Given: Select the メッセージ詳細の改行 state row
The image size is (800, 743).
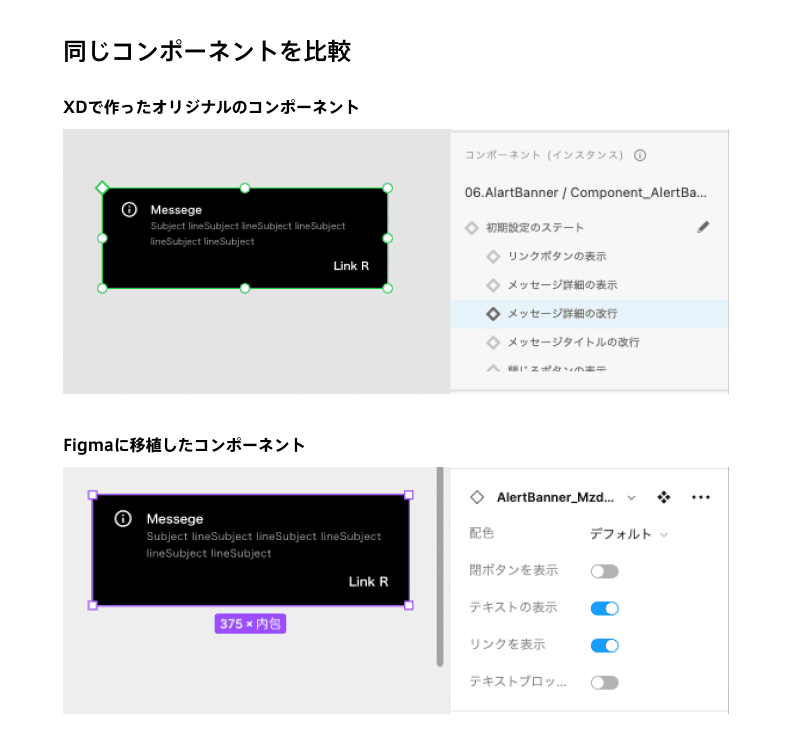Looking at the screenshot, I should 589,314.
